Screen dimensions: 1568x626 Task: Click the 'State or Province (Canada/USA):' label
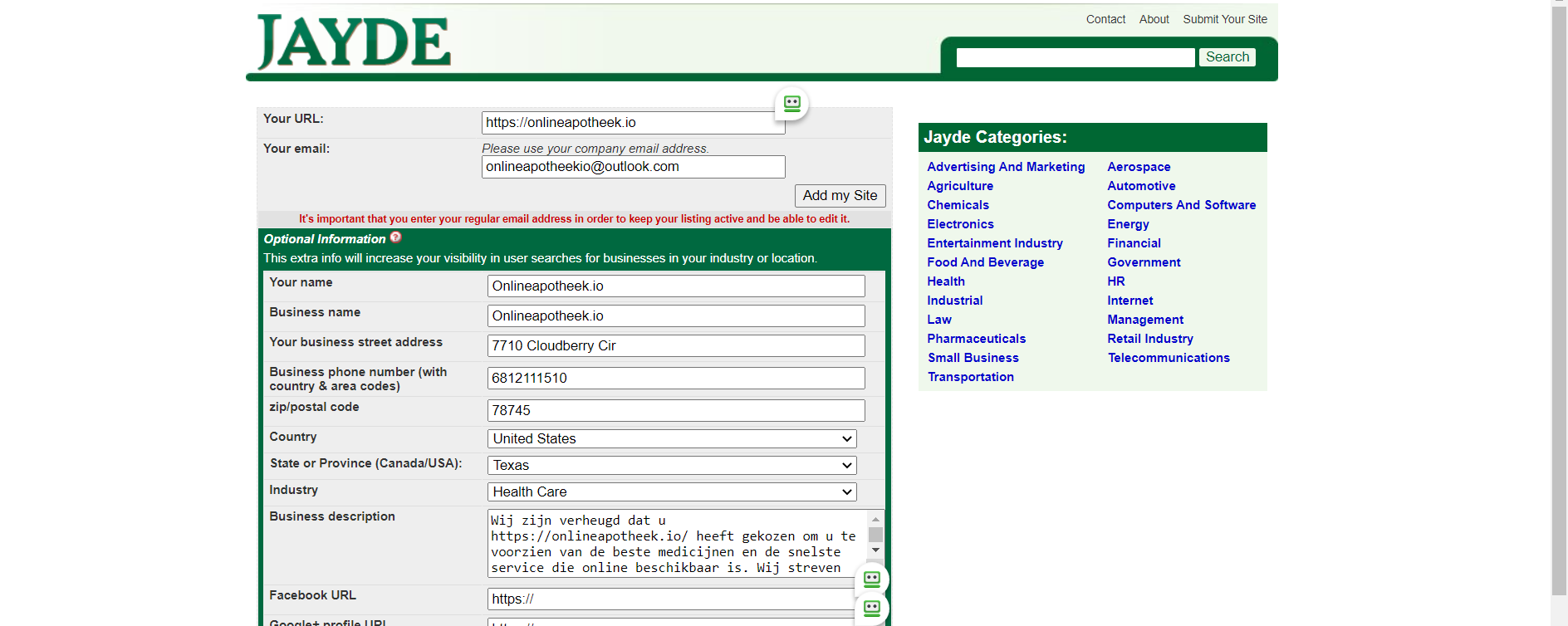365,463
